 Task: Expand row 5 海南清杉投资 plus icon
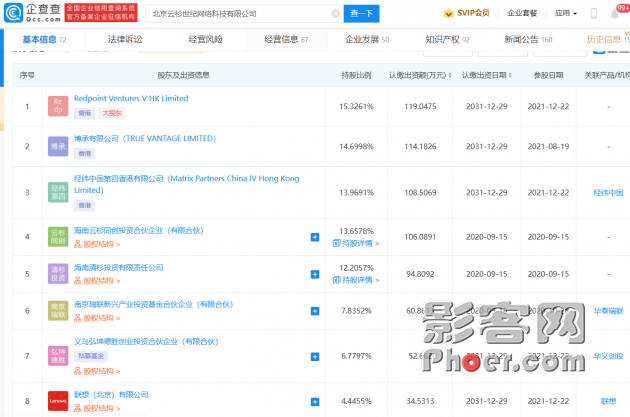click(x=315, y=274)
